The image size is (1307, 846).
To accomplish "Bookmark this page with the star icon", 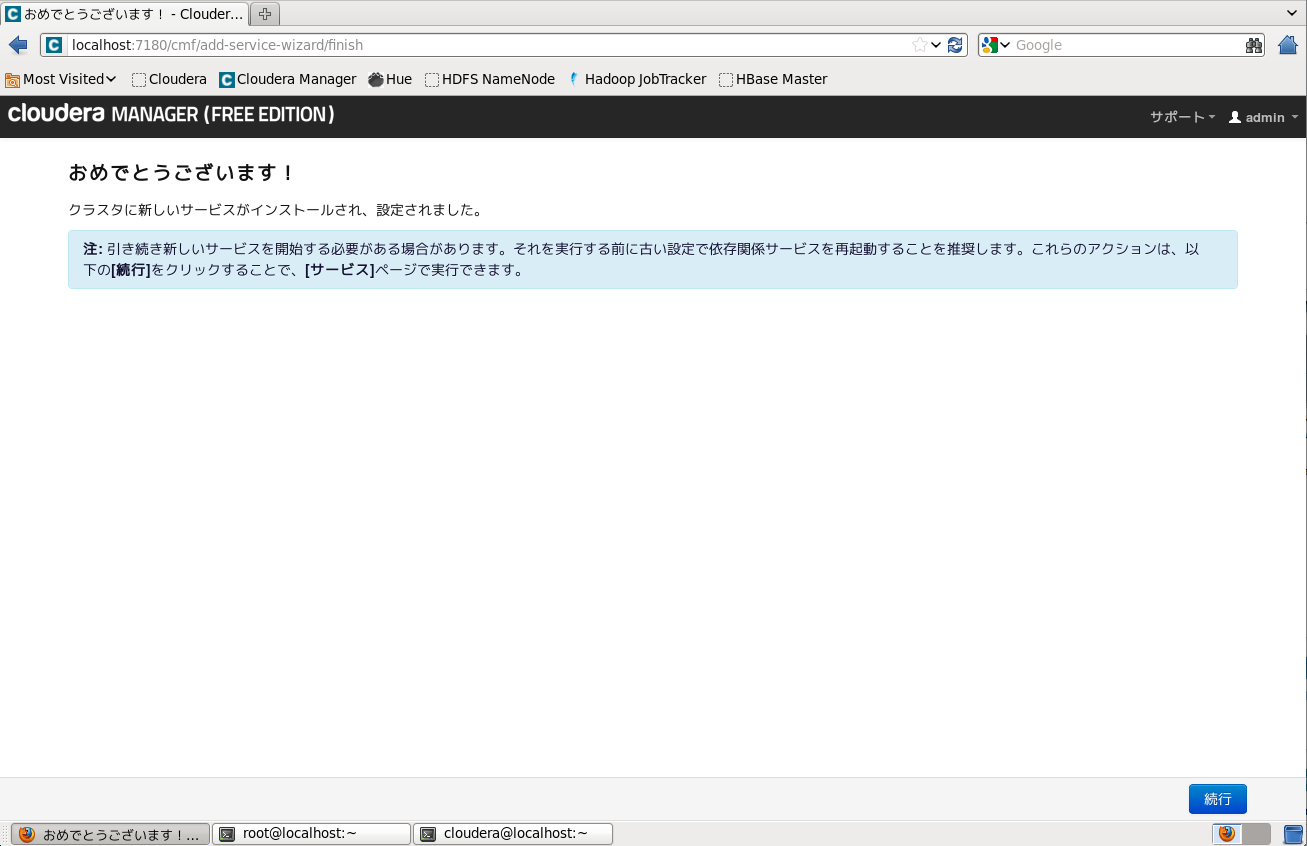I will (920, 45).
